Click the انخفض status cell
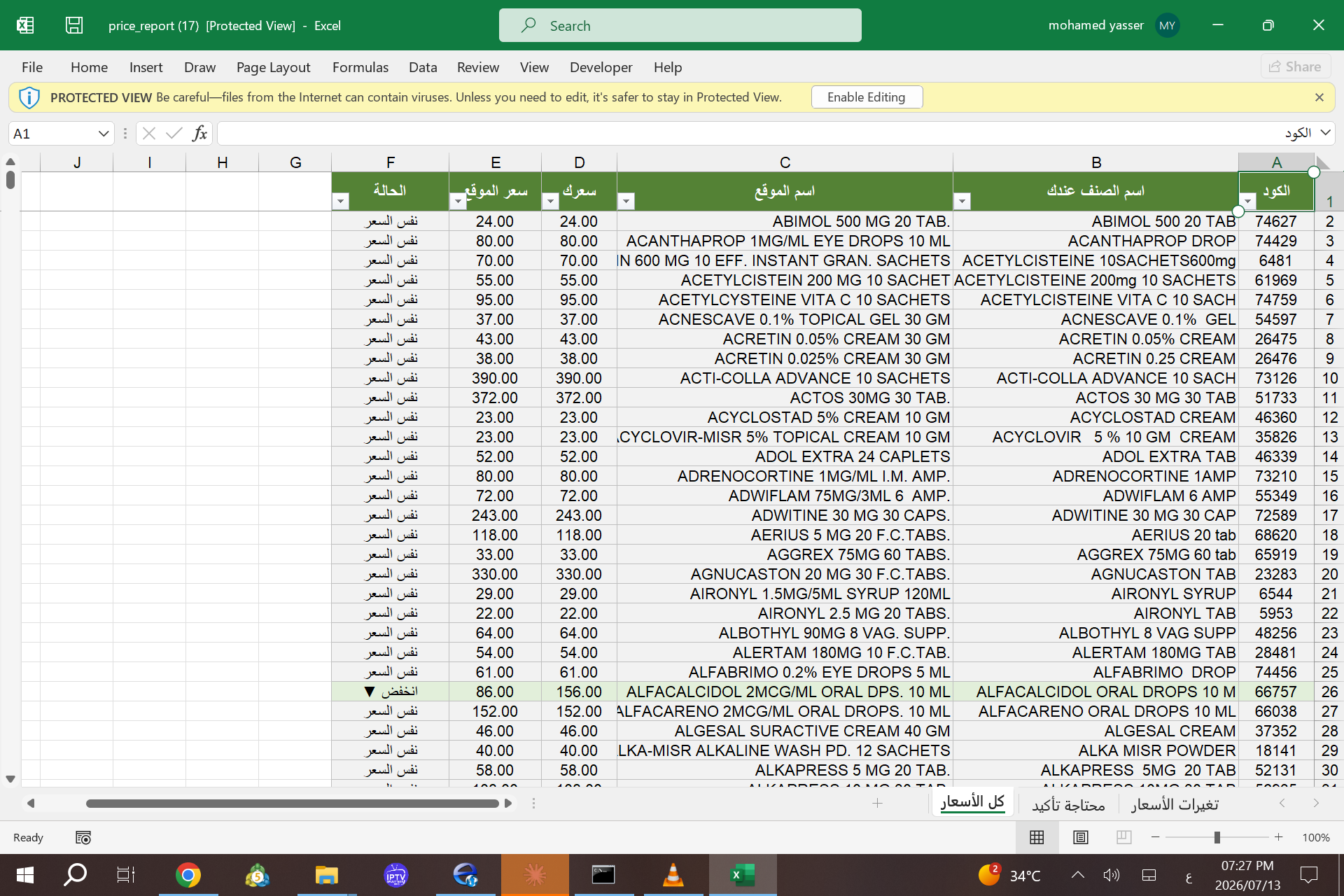The height and width of the screenshot is (896, 1344). click(391, 692)
